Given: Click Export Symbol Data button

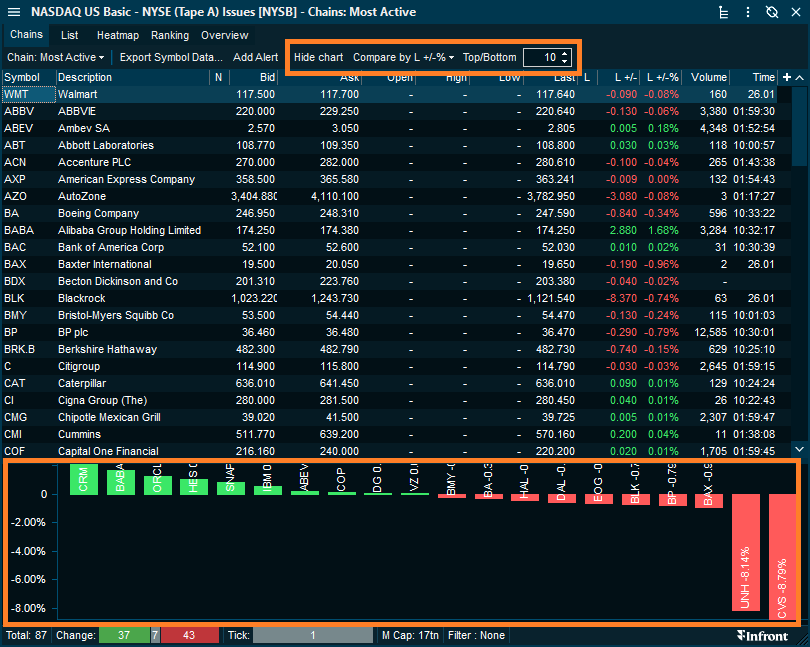Looking at the screenshot, I should point(171,57).
